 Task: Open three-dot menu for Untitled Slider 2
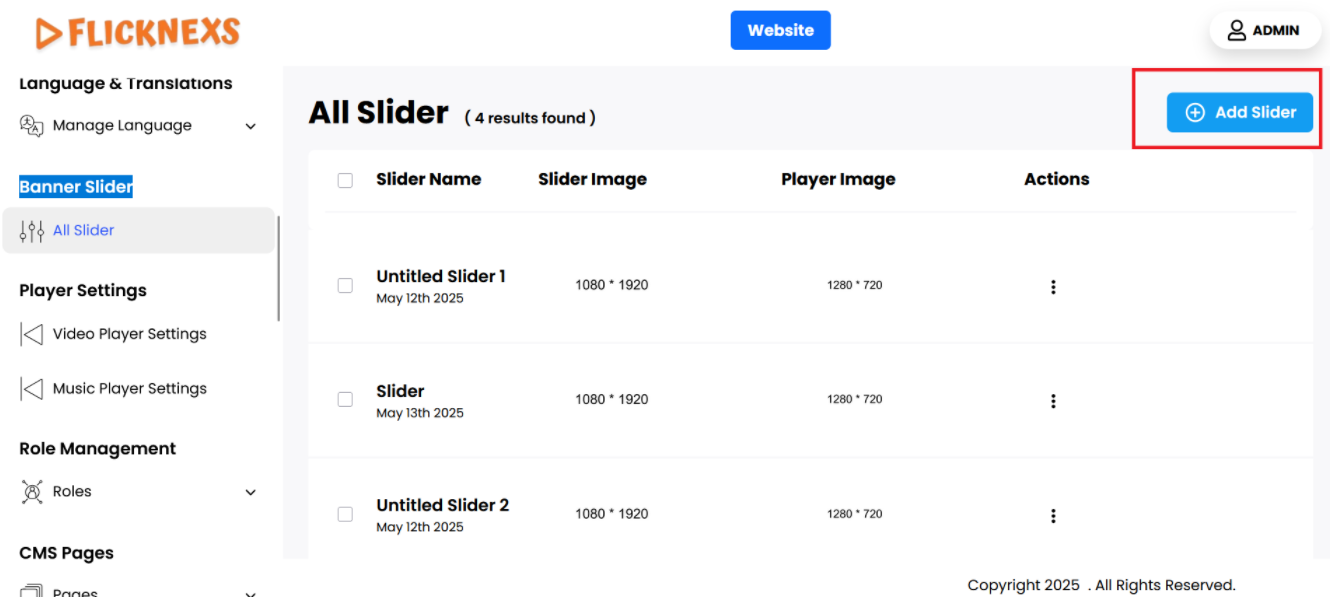1053,516
